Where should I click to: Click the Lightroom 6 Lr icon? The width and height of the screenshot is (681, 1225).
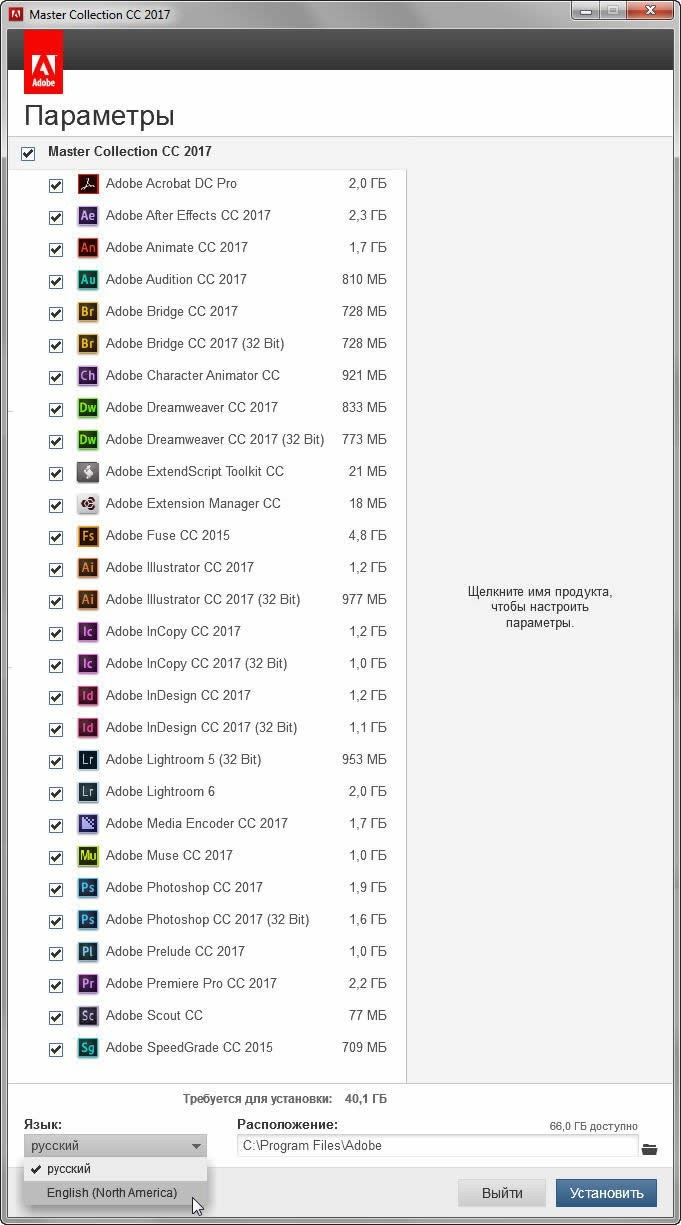pyautogui.click(x=88, y=792)
